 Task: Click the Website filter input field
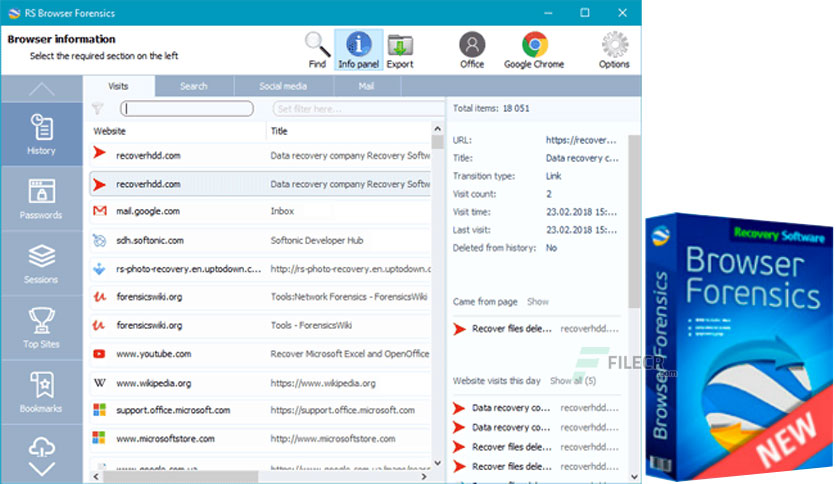(x=187, y=109)
